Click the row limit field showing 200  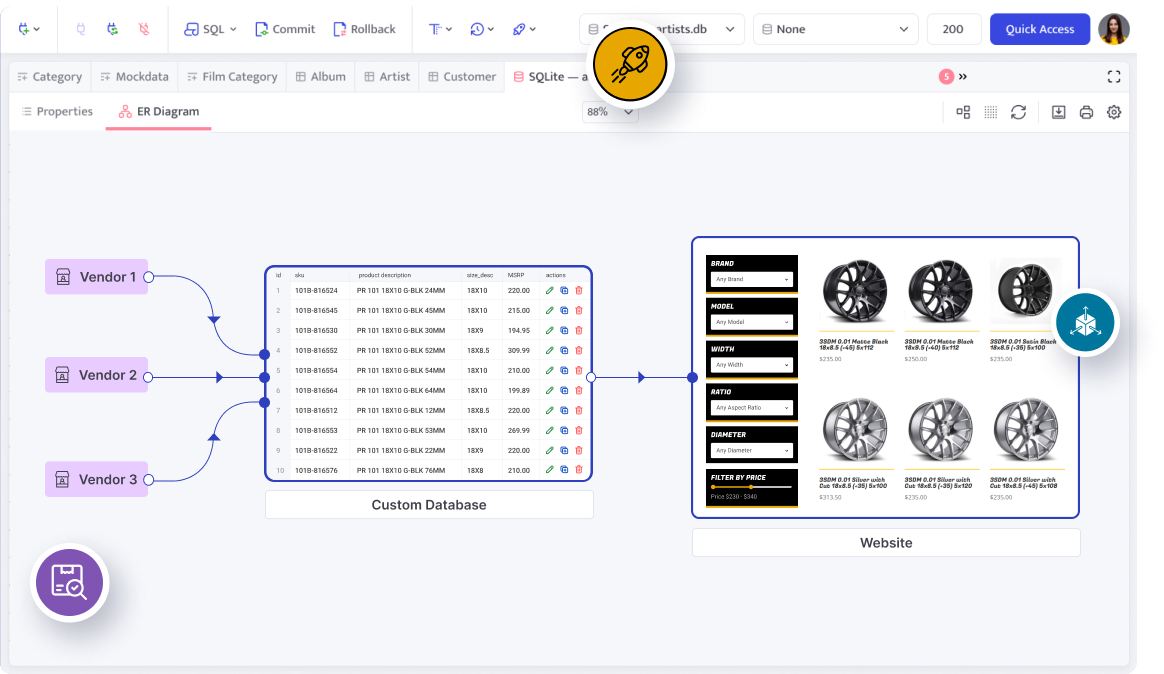click(x=953, y=29)
